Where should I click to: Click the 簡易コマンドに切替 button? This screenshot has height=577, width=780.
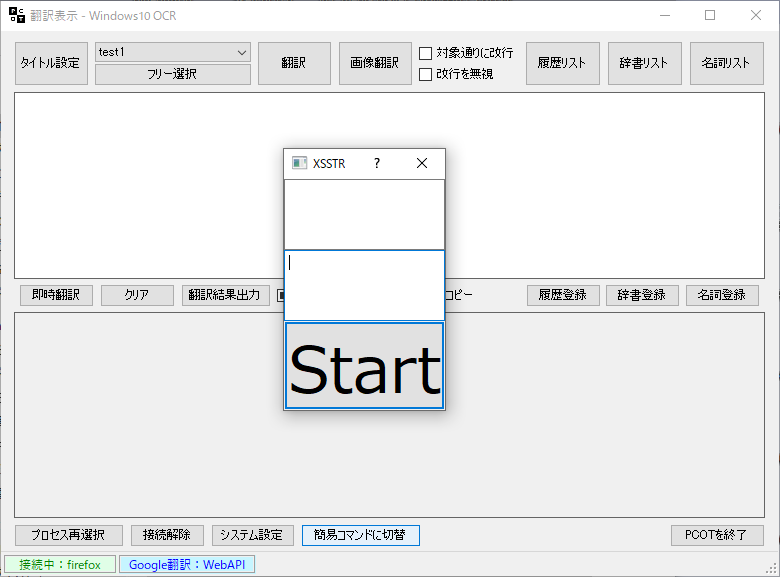click(x=361, y=535)
